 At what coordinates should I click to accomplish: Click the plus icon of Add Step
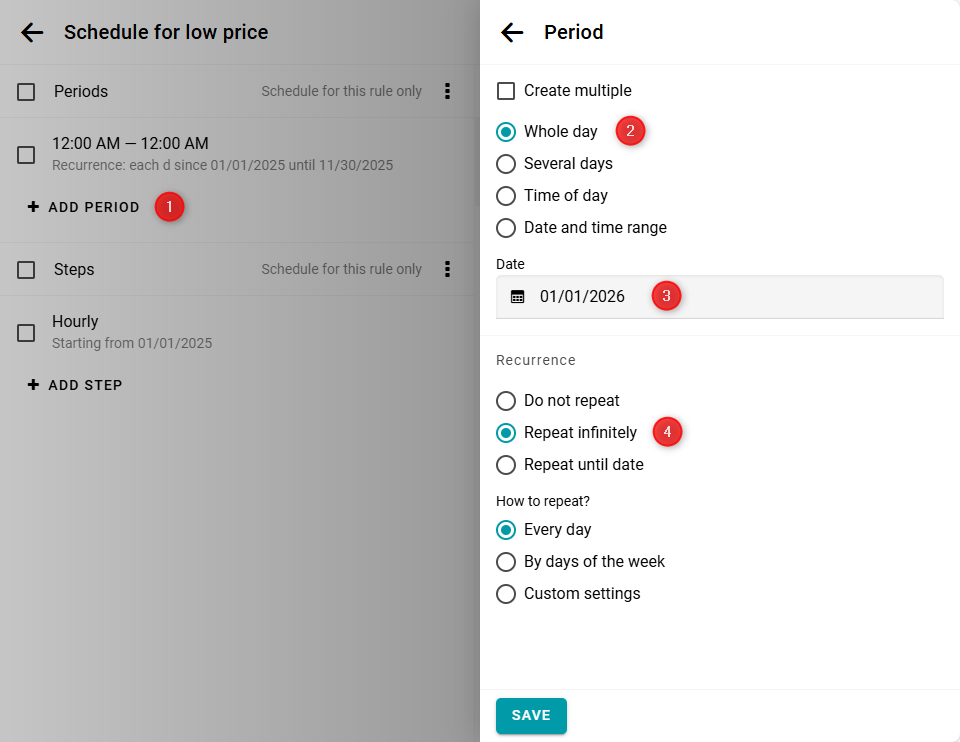point(33,385)
